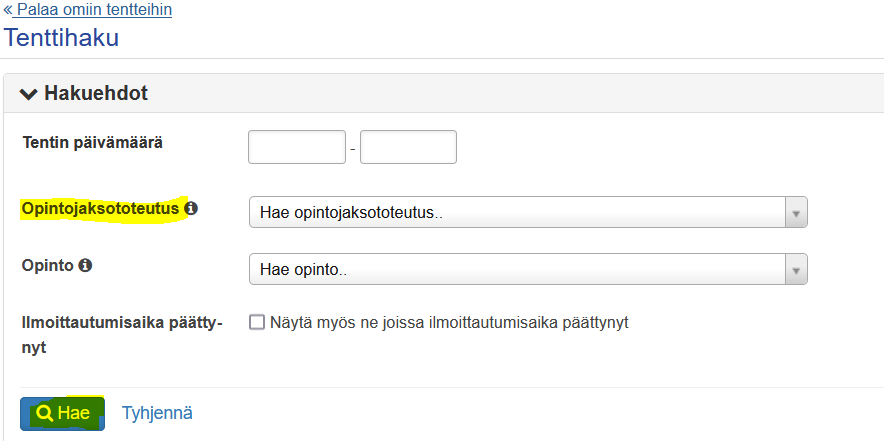Click the 'Tentin päivämäärä' field label
Screen dimensions: 884x441
pos(92,142)
